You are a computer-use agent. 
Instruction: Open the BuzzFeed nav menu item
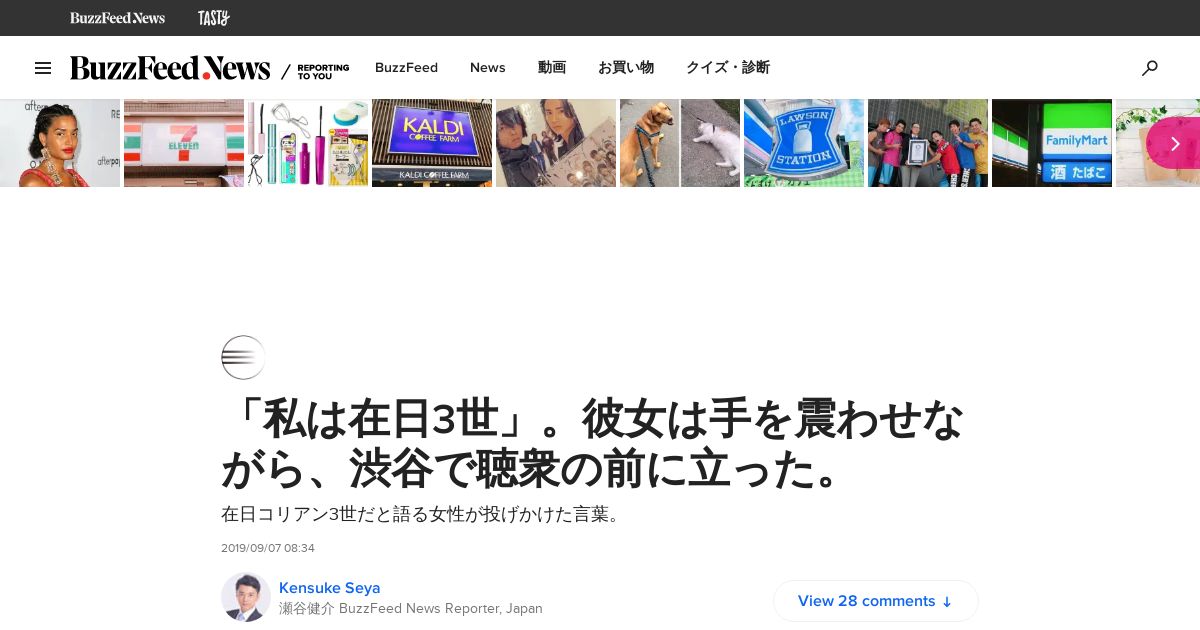click(406, 68)
